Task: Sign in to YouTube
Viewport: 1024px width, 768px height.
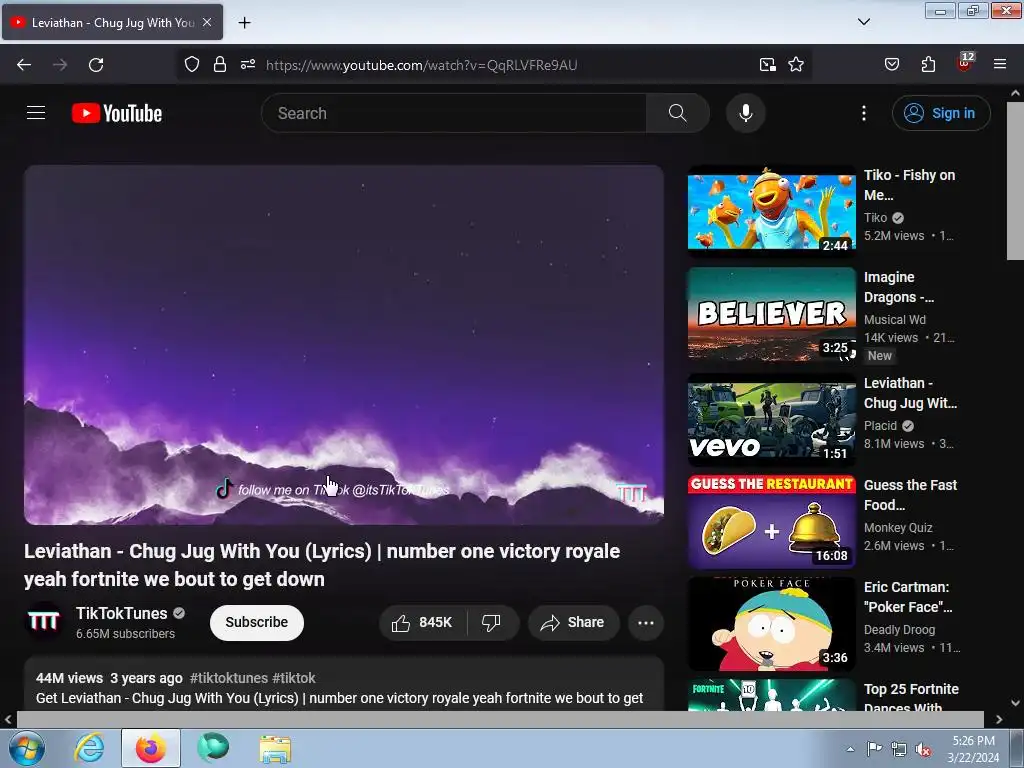Action: (x=940, y=113)
